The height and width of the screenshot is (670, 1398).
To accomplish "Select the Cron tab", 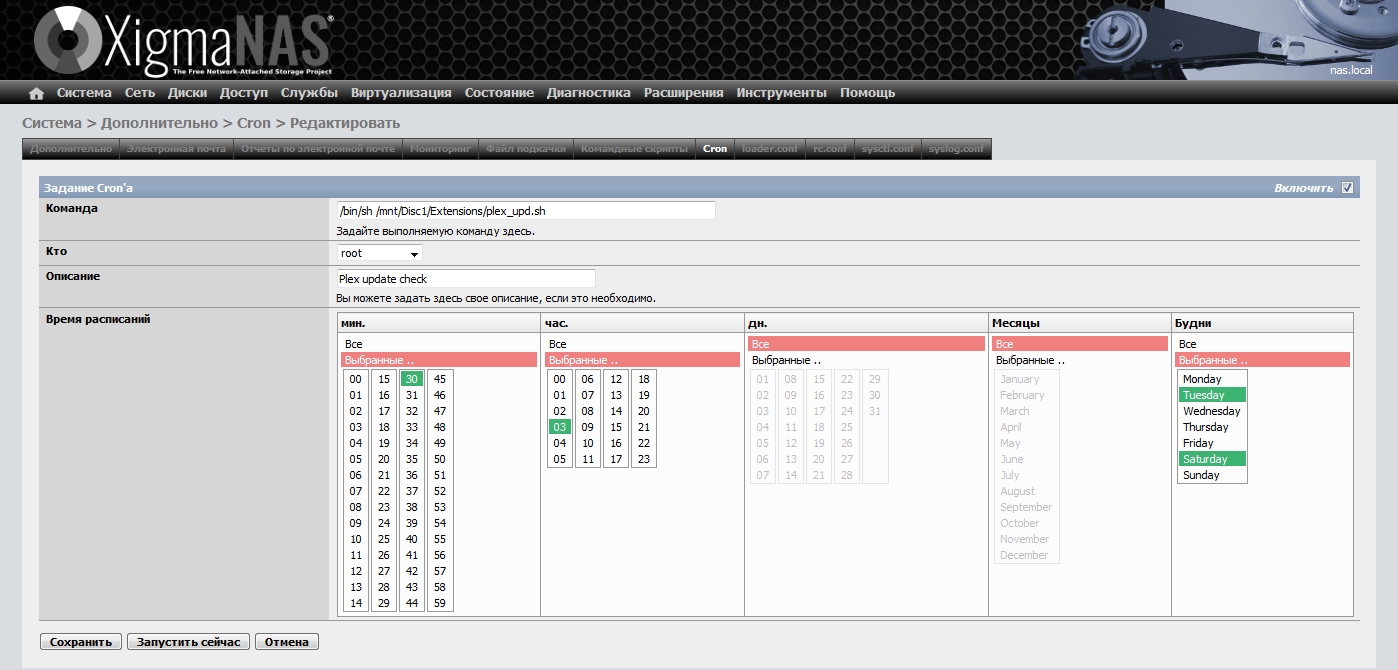I will pos(715,149).
